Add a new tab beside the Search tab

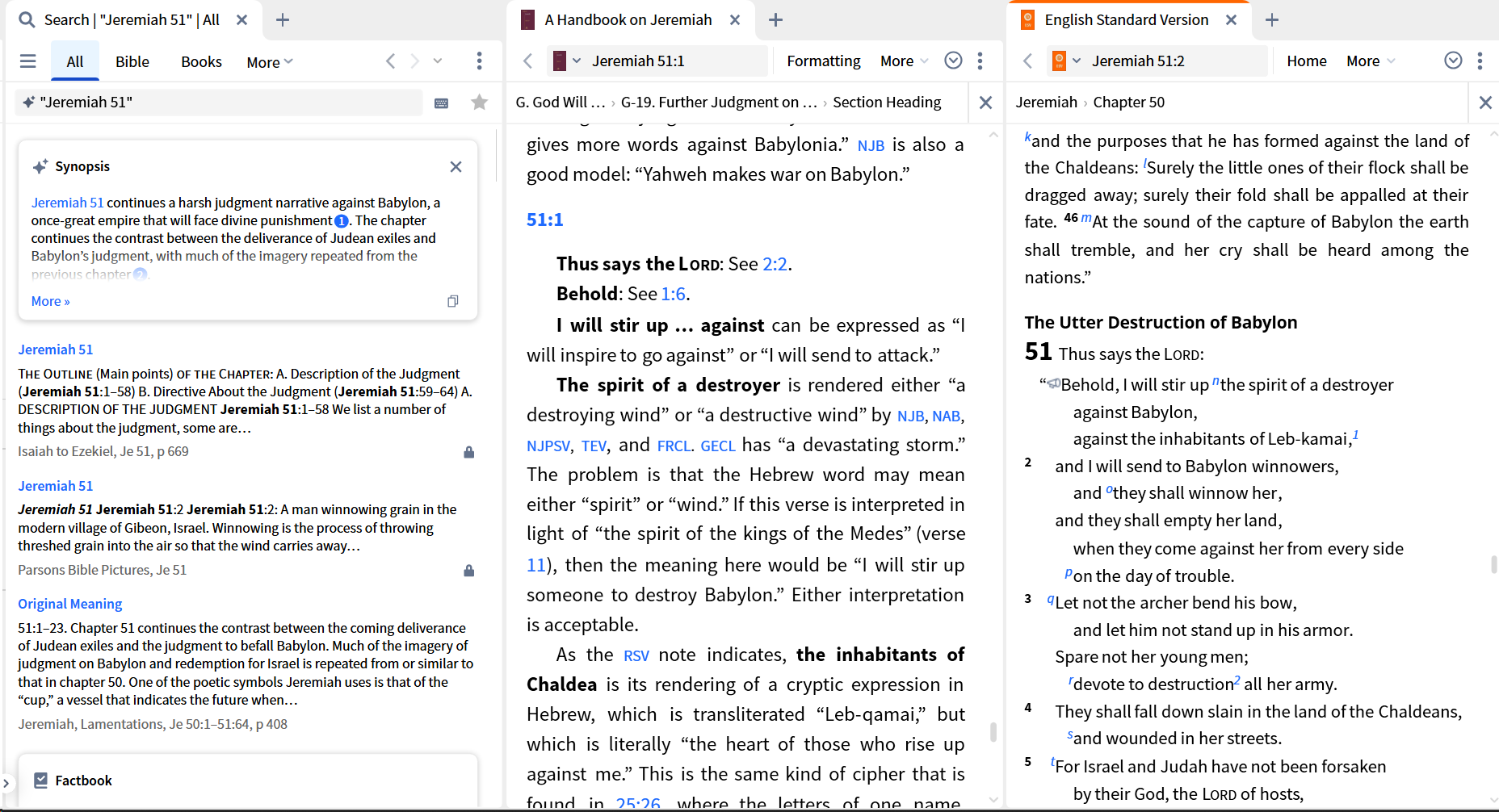283,20
